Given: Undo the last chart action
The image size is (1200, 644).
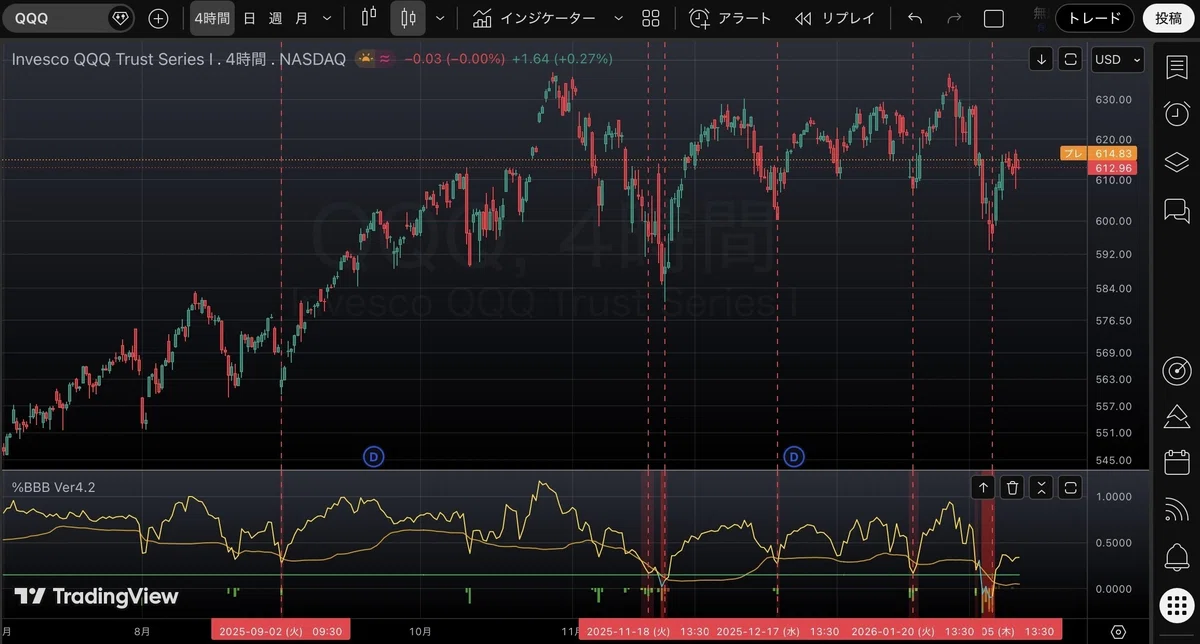Looking at the screenshot, I should pyautogui.click(x=914, y=18).
